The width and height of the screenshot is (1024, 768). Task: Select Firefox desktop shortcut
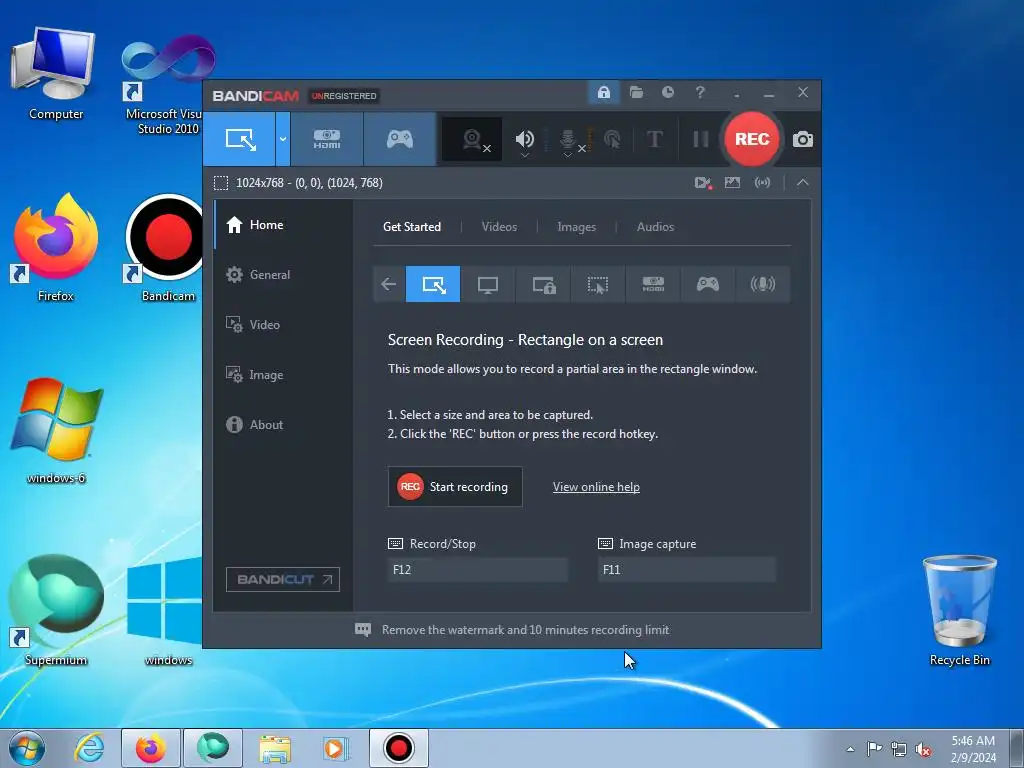tap(56, 248)
